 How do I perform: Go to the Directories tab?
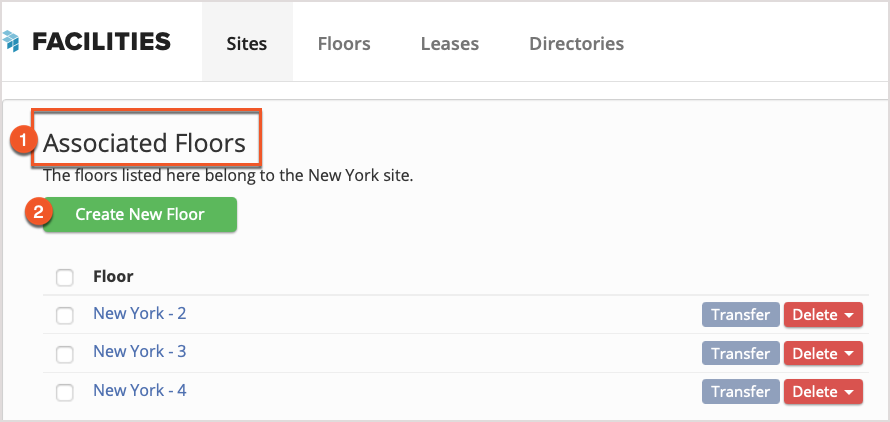pyautogui.click(x=576, y=44)
